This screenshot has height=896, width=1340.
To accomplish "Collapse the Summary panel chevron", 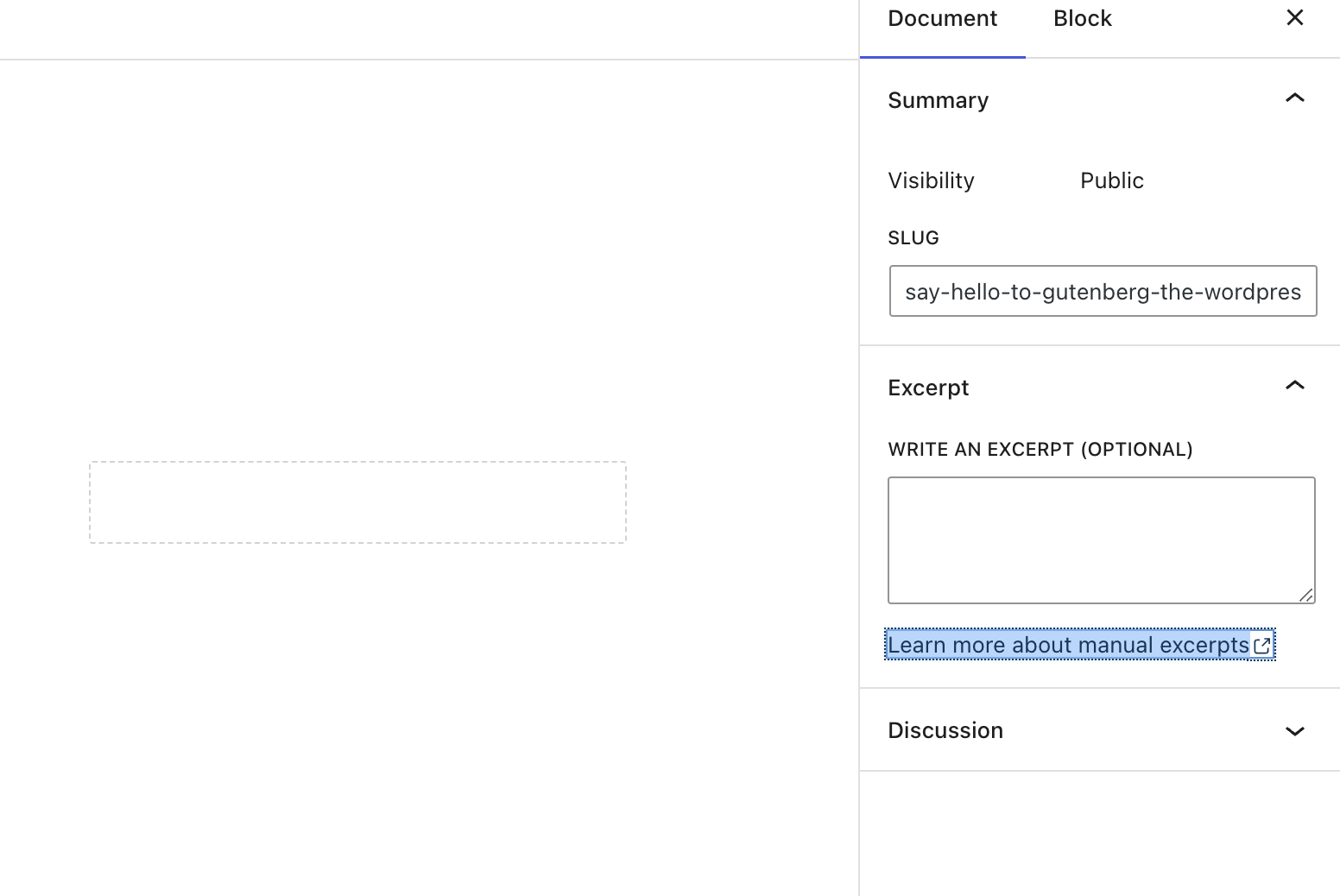I will tap(1294, 98).
